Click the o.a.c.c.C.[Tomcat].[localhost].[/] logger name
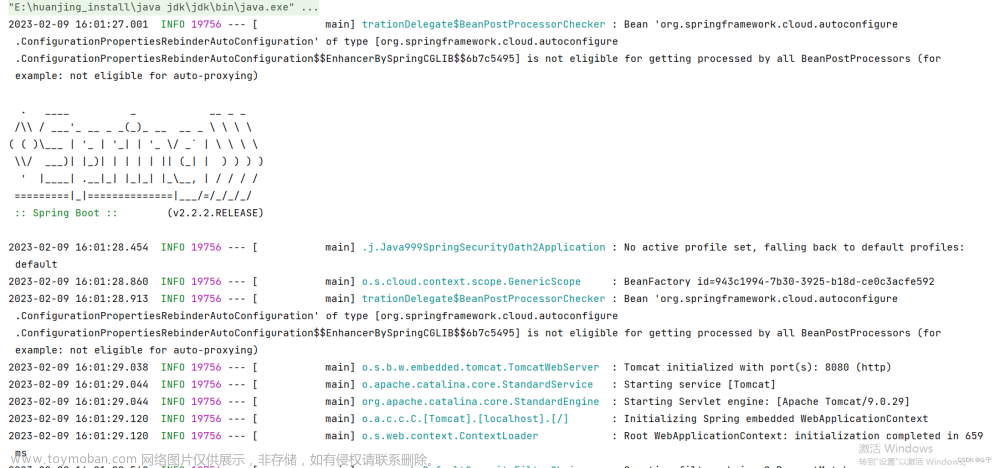 (465, 420)
